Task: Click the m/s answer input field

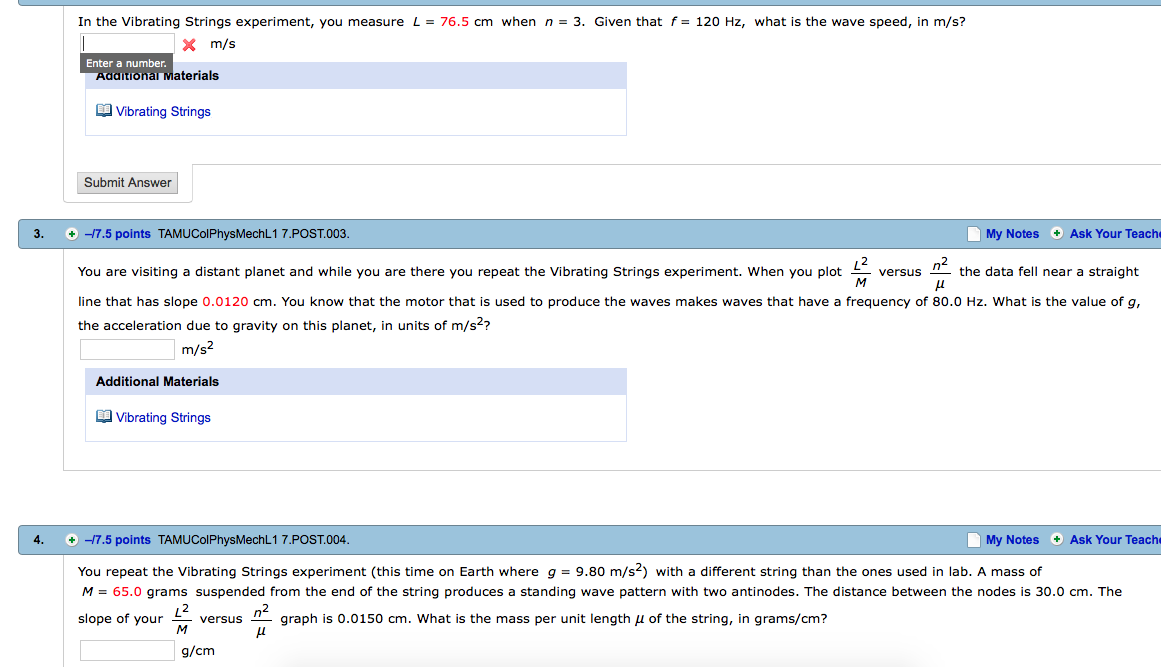Action: point(127,43)
